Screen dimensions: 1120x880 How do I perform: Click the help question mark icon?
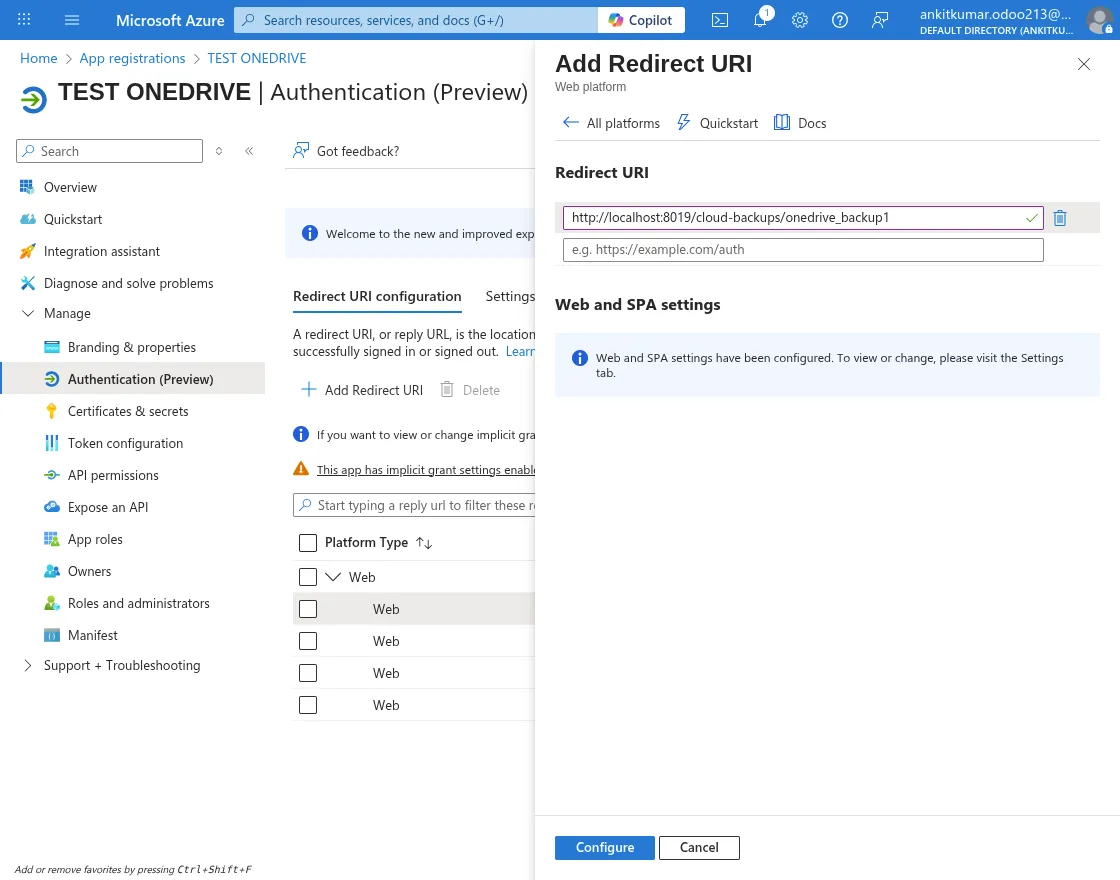click(840, 20)
